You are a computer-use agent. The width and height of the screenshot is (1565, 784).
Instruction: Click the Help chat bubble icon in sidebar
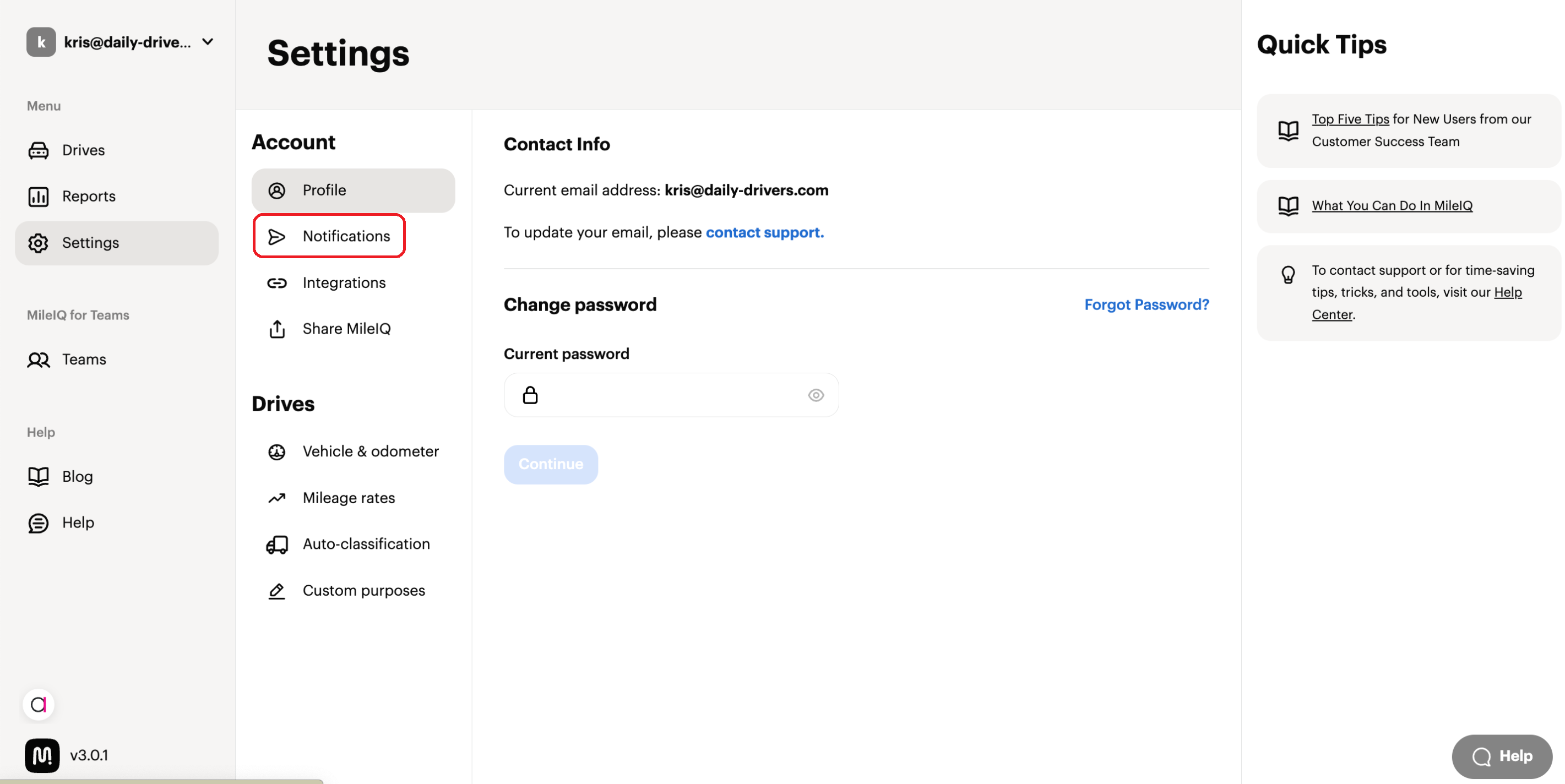pyautogui.click(x=39, y=523)
